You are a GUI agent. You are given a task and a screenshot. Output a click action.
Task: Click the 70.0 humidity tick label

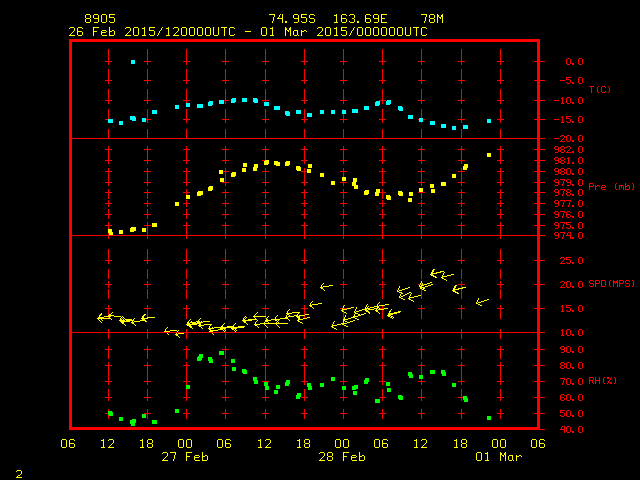click(x=571, y=382)
